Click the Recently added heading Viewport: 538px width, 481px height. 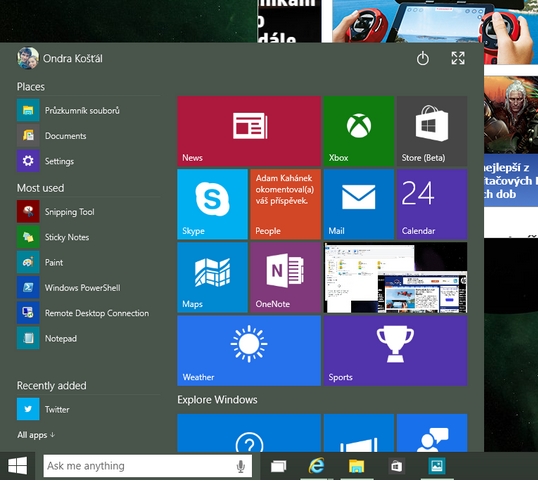(51, 386)
